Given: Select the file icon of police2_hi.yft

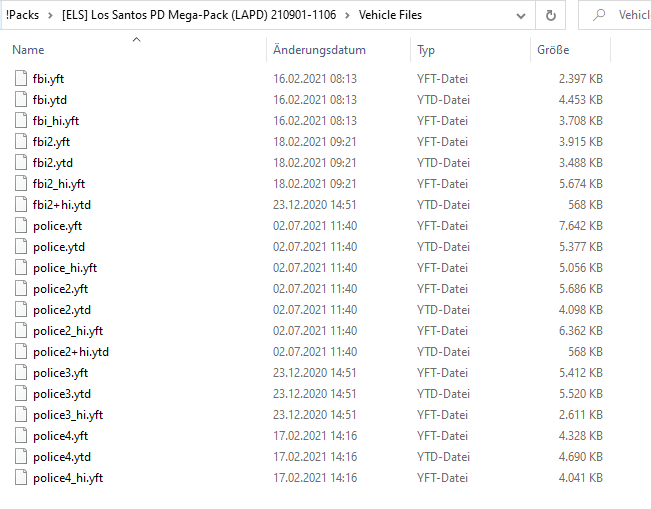Looking at the screenshot, I should pyautogui.click(x=21, y=330).
